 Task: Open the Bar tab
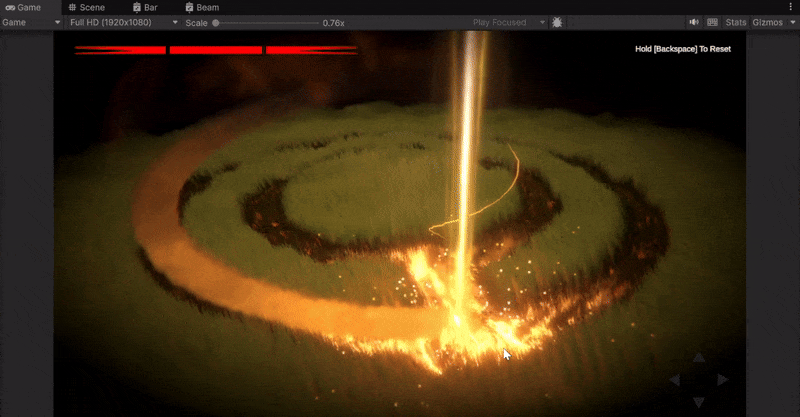click(x=145, y=7)
